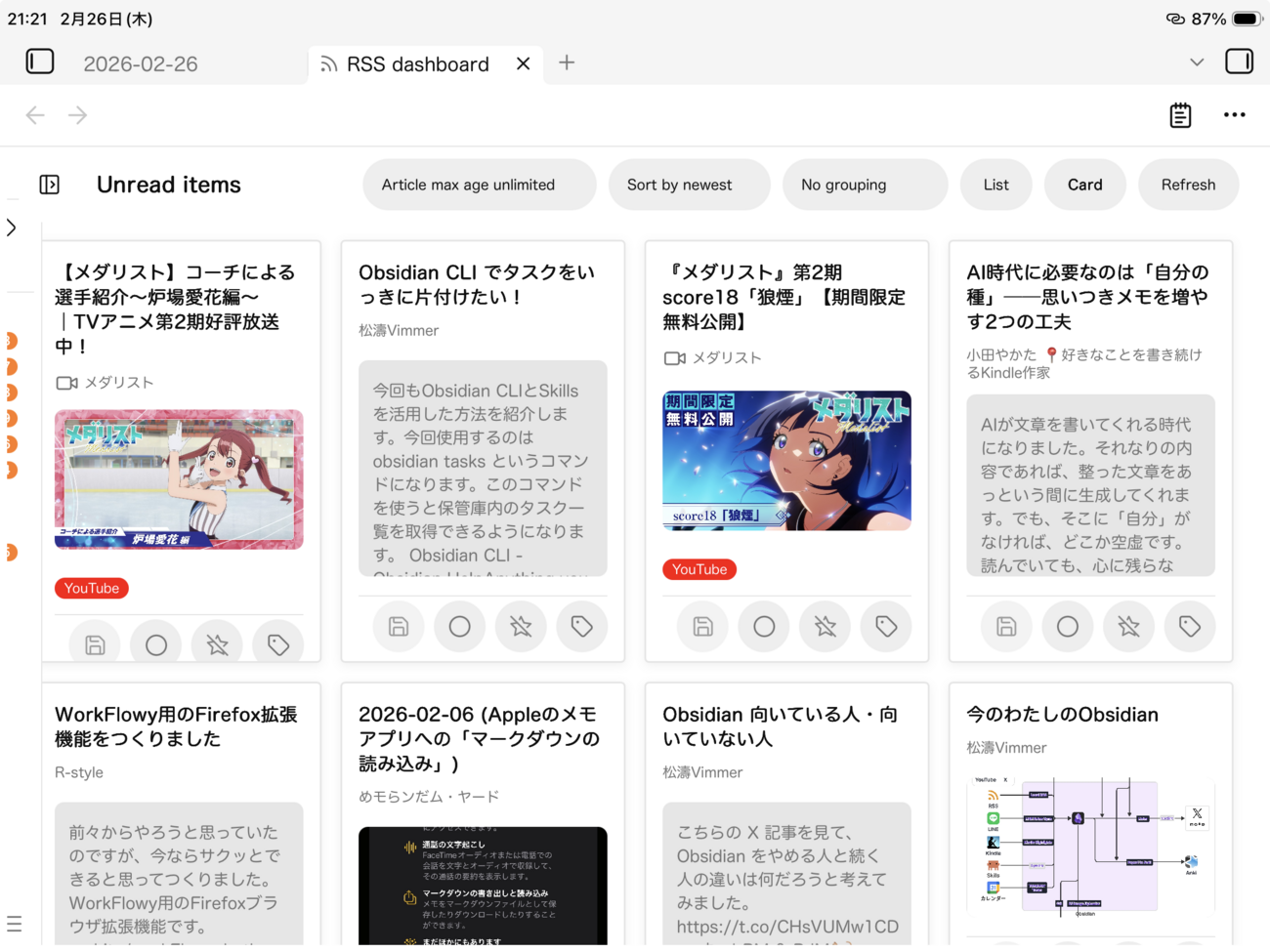The height and width of the screenshot is (952, 1270).
Task: Save the AI時代に必要なのは article
Action: coord(1006,627)
